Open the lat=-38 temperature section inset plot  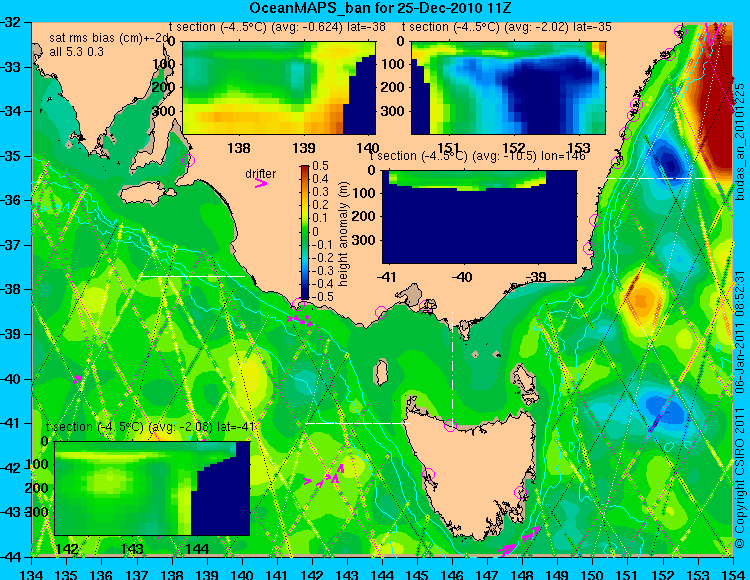(x=279, y=88)
